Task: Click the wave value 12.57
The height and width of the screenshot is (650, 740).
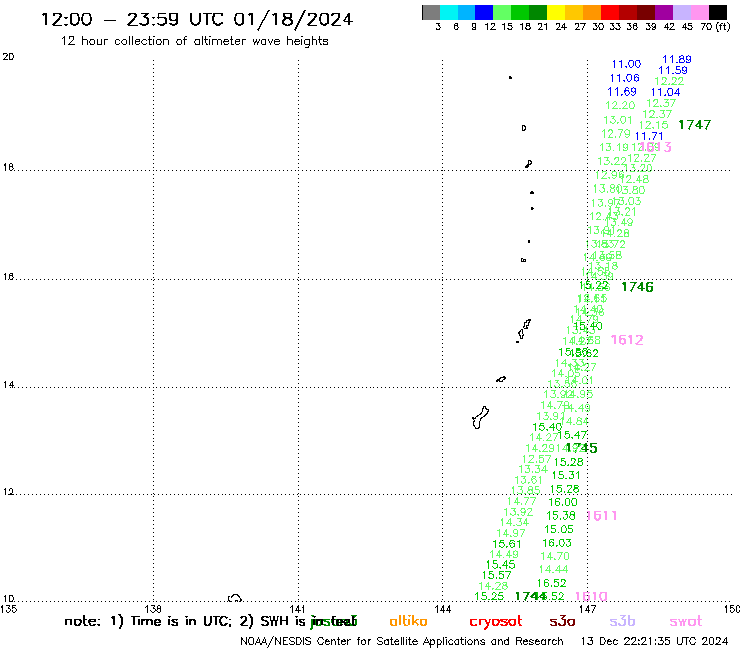Action: pos(537,459)
